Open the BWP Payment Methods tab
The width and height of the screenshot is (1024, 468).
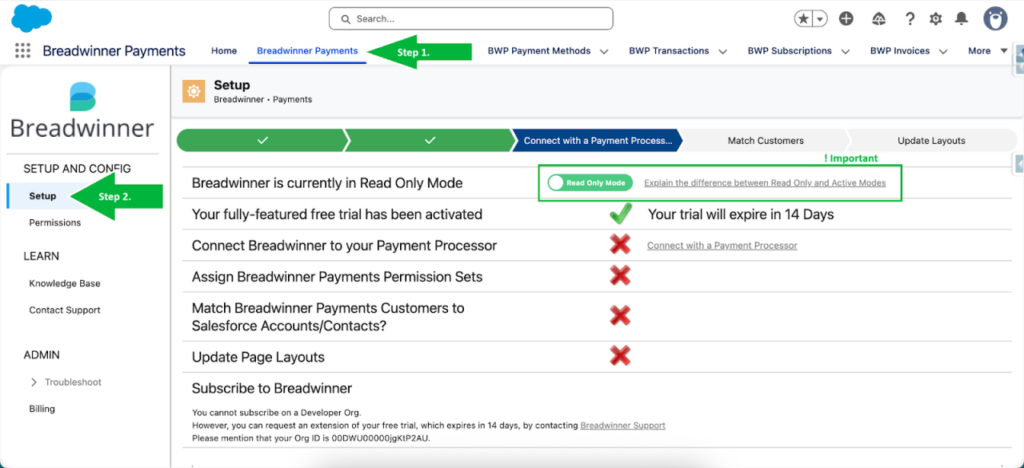539,51
